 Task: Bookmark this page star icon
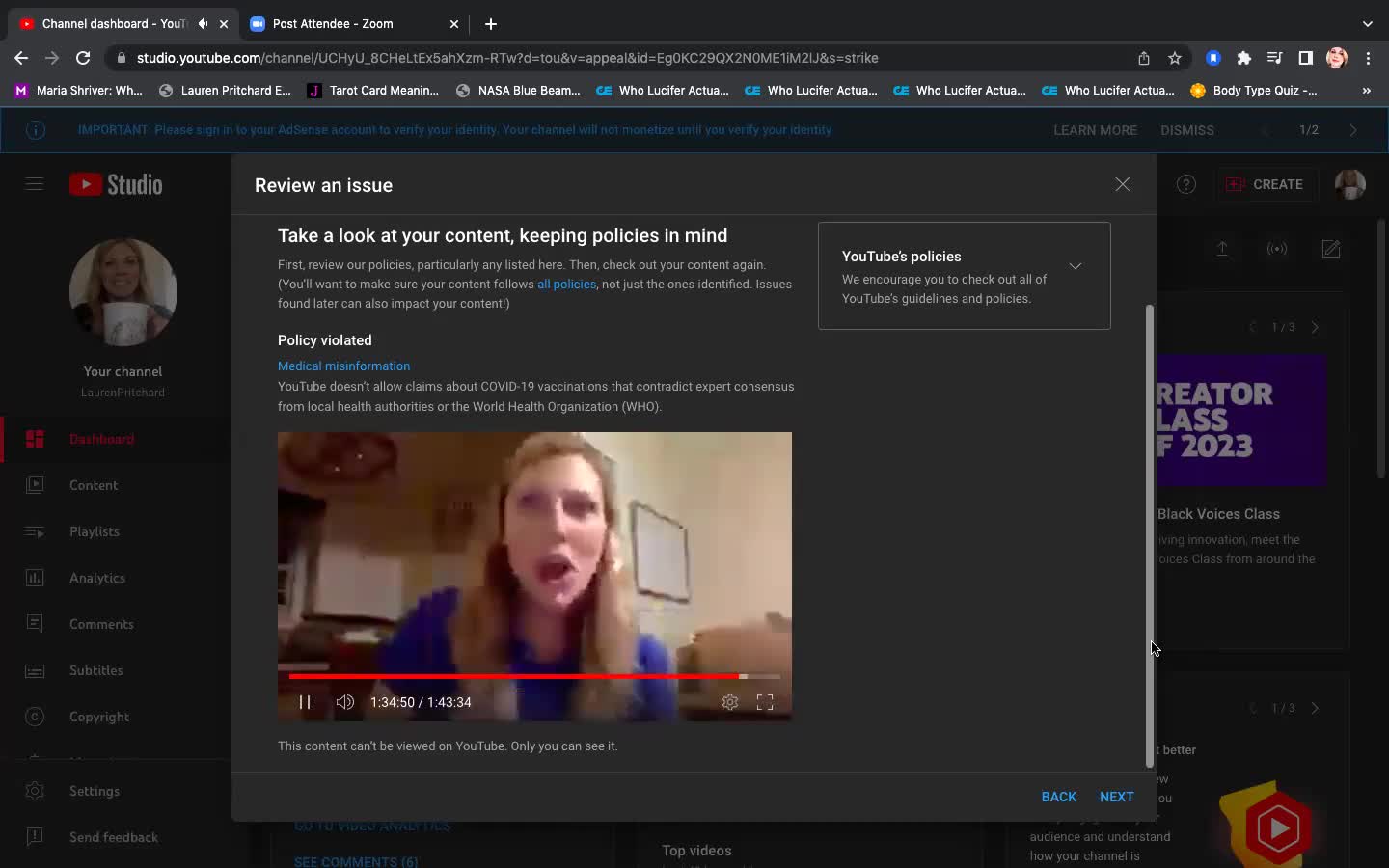point(1175,58)
